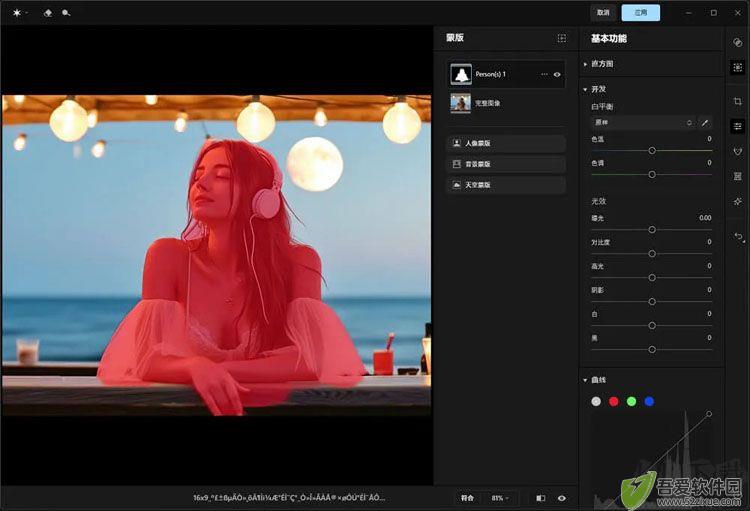Click the 高光 highlights slider handle
Screen dimensions: 750x511
[x=652, y=278]
